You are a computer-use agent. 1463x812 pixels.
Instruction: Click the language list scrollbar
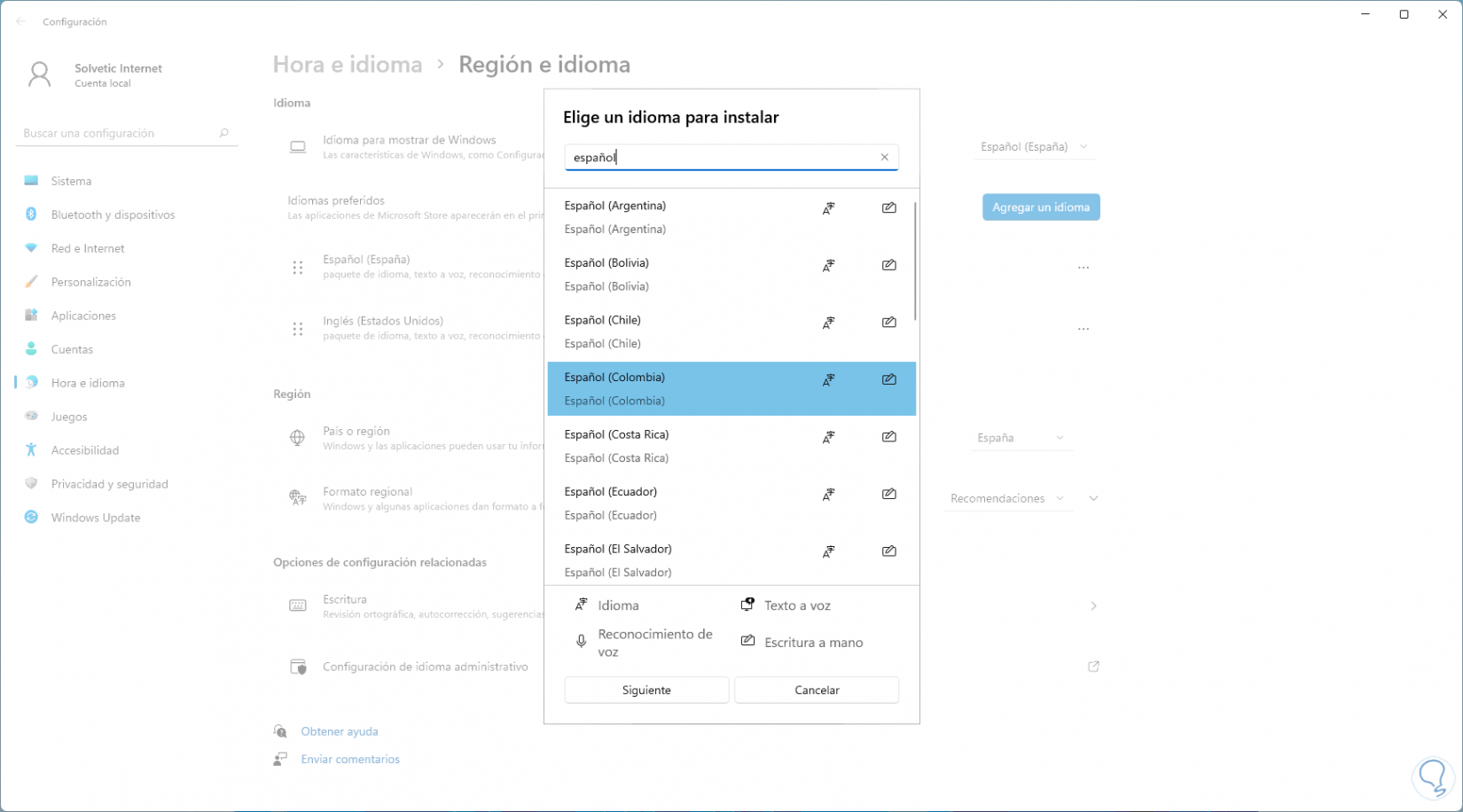tap(914, 262)
